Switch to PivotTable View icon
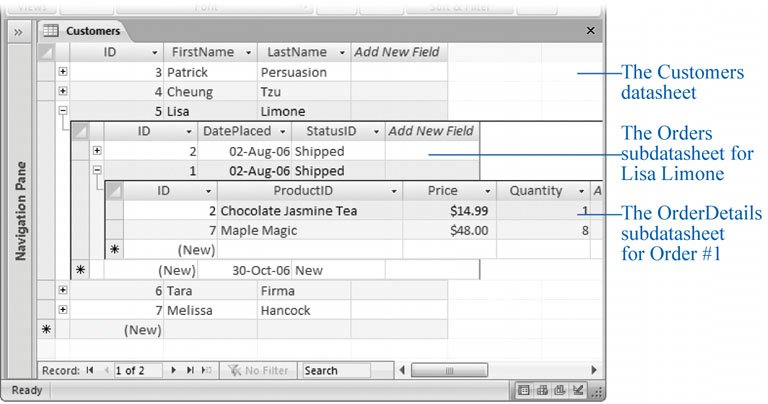 tap(543, 391)
